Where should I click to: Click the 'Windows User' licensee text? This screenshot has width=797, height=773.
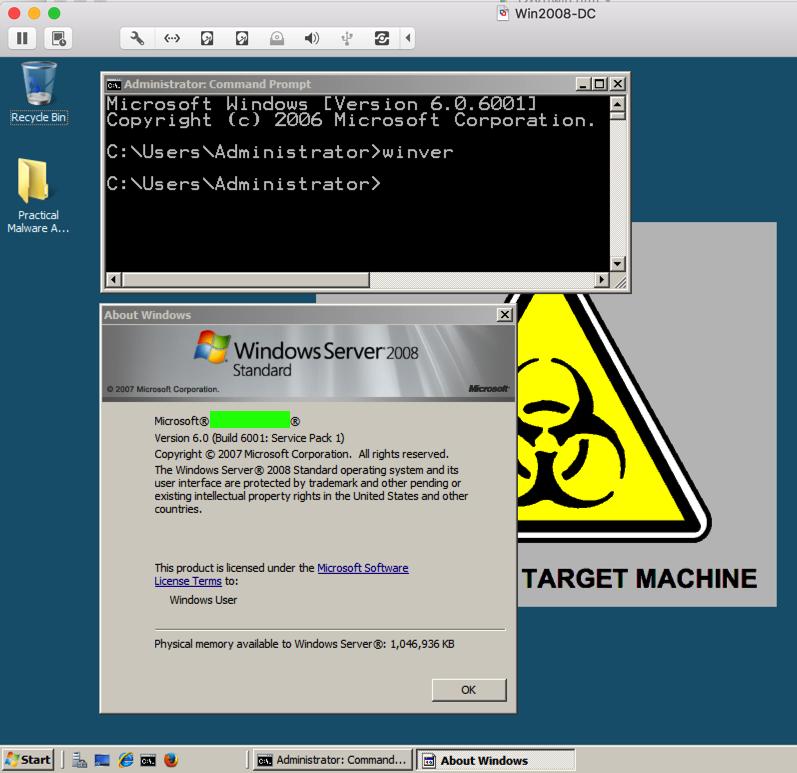click(x=203, y=600)
